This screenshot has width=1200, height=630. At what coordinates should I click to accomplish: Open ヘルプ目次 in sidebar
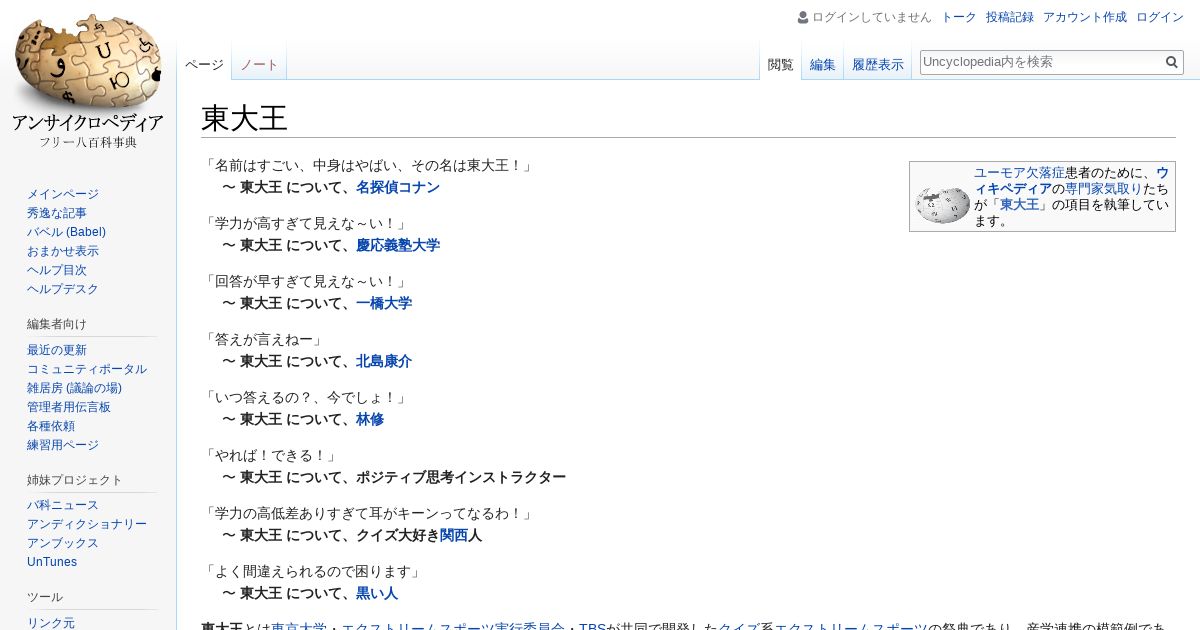(57, 270)
